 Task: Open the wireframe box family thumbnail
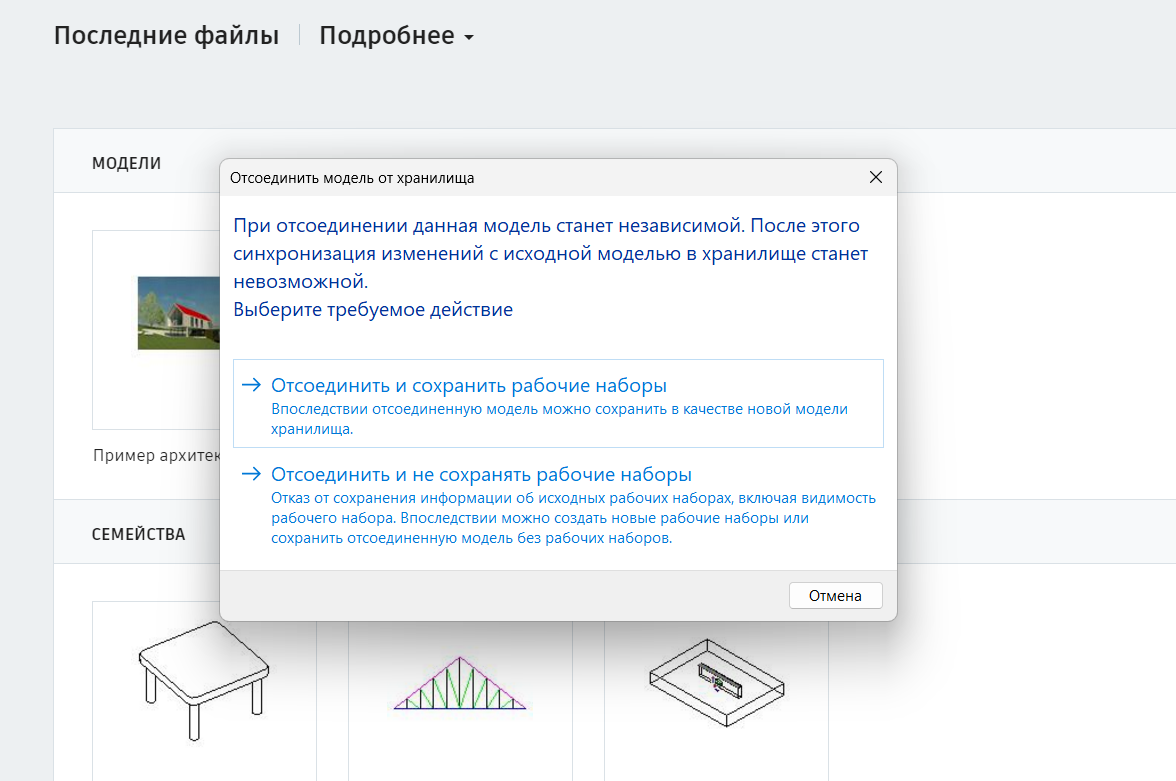tap(716, 683)
